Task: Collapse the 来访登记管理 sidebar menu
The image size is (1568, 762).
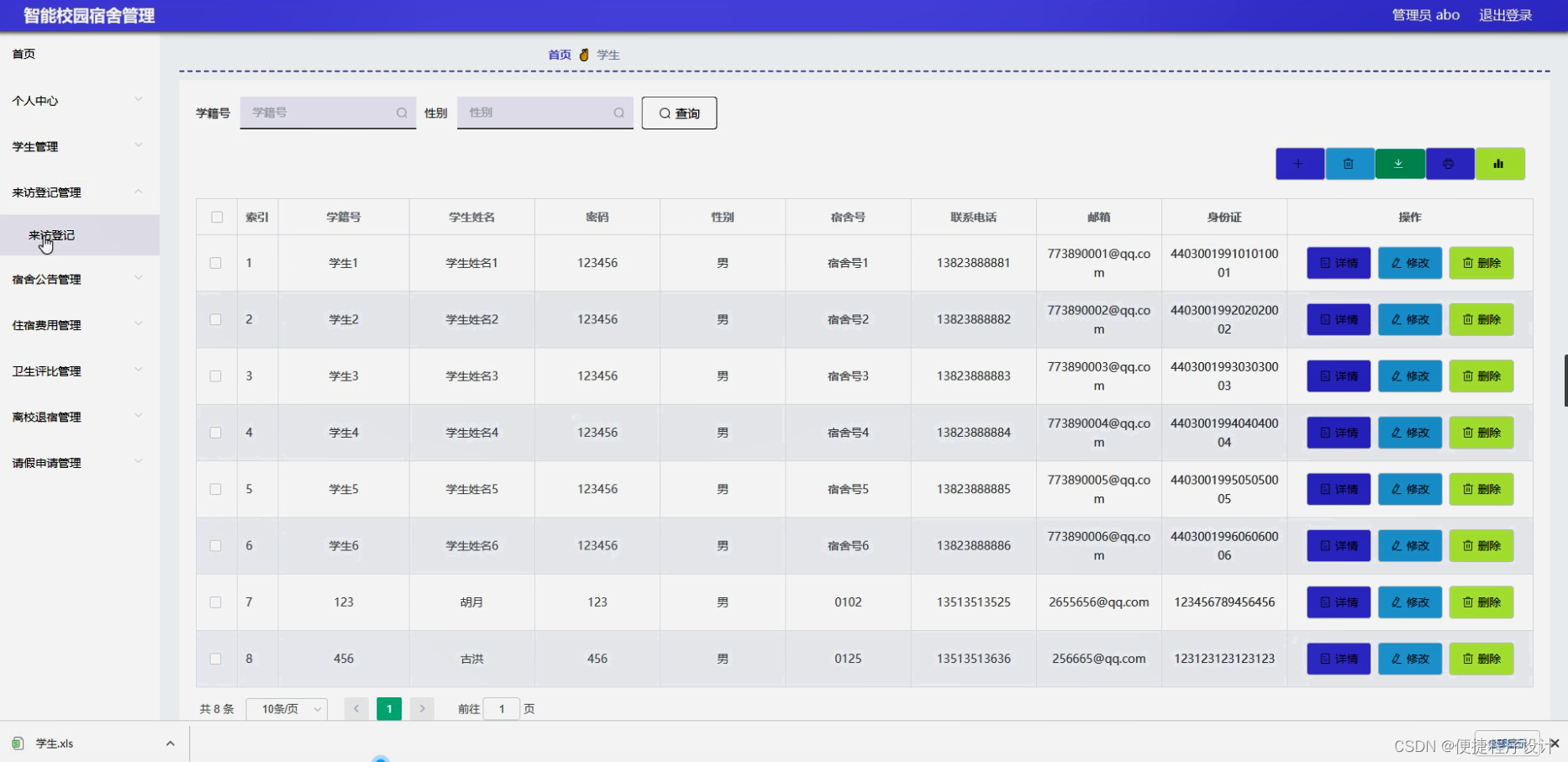Action: (80, 192)
